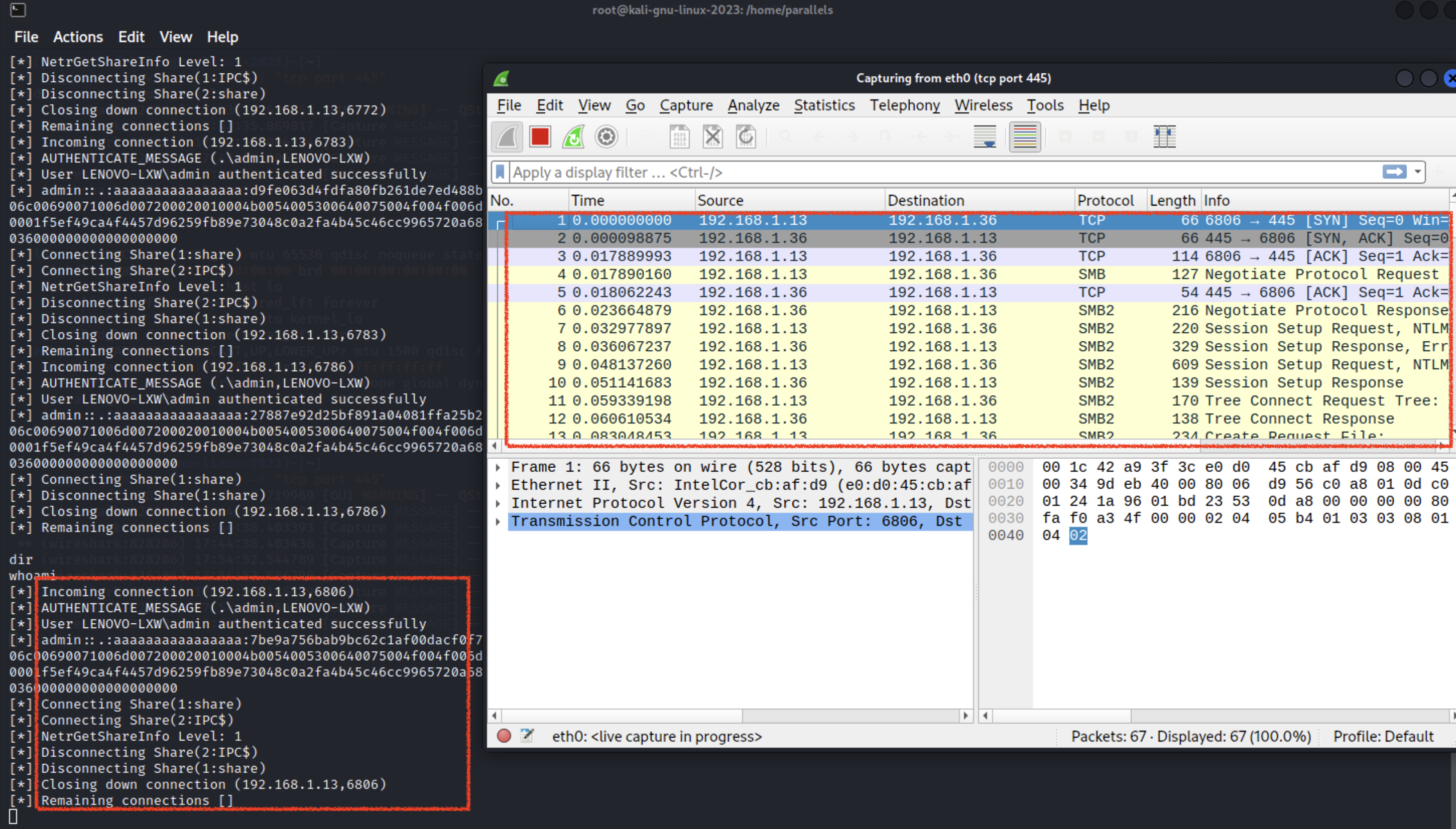Open the display filter history dropdown arrow
Screen dimensions: 1456x829
point(1417,172)
